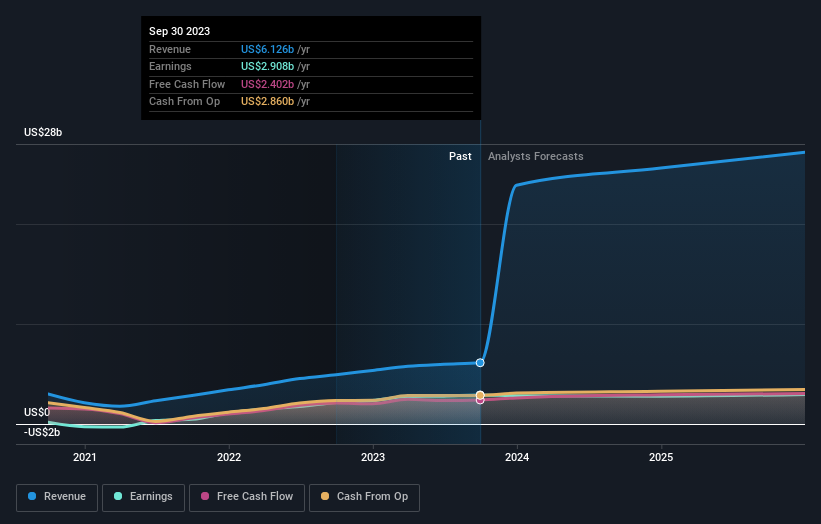
Task: Click the 2024 x-axis label
Action: point(517,458)
